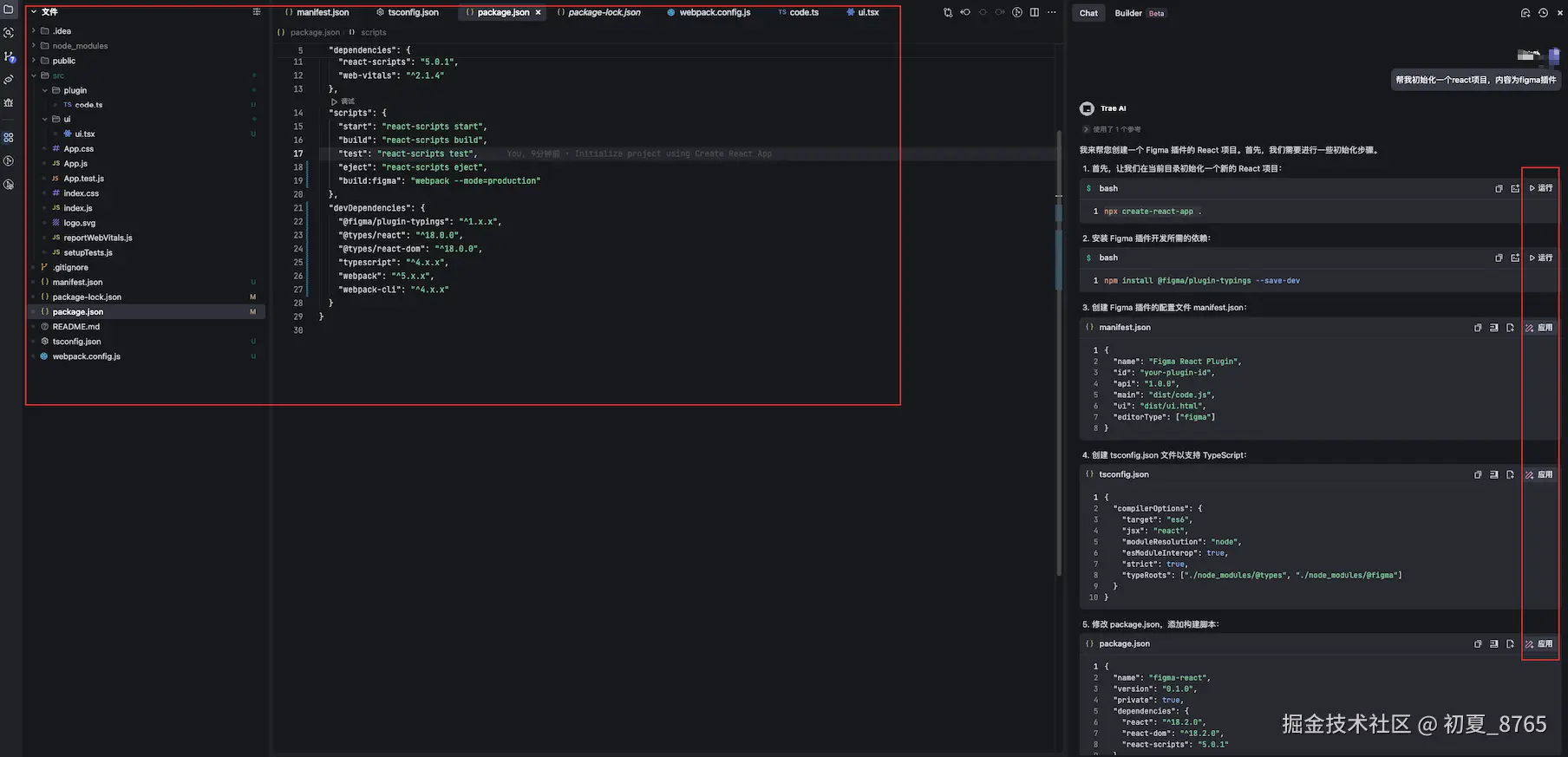Click insert-at-cursor icon on package.json block

[1494, 644]
